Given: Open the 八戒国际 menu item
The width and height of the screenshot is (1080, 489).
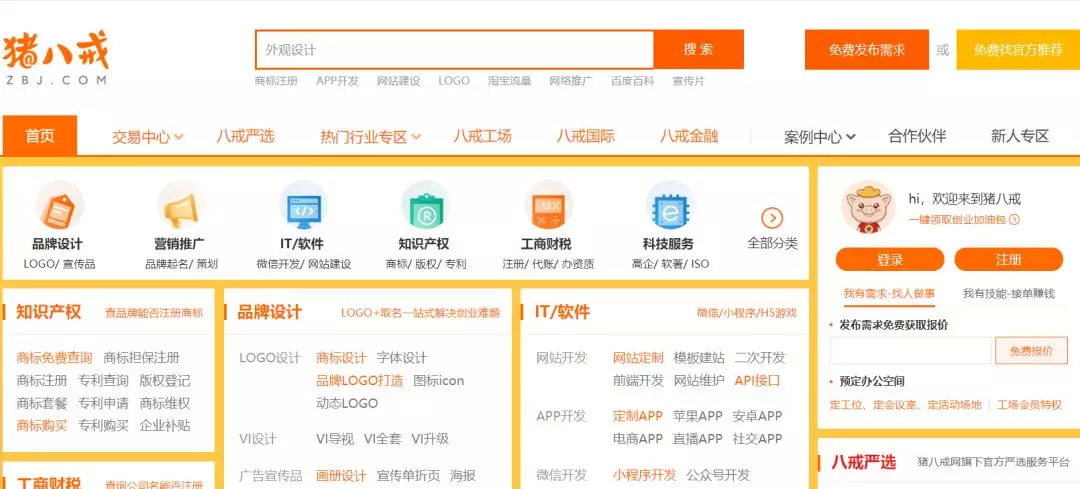Looking at the screenshot, I should (x=585, y=136).
